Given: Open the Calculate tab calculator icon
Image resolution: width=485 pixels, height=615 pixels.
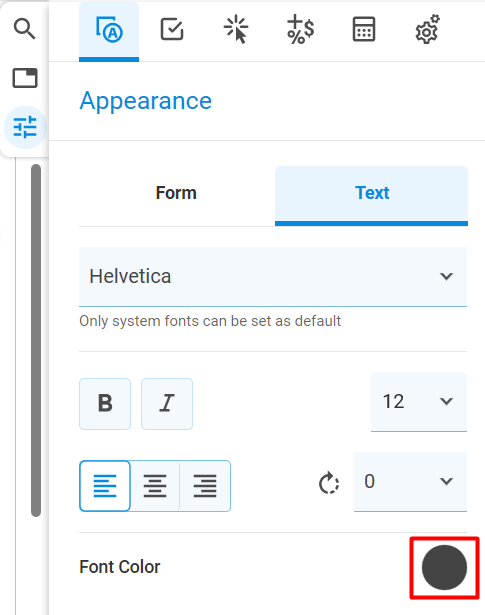Looking at the screenshot, I should click(x=364, y=29).
